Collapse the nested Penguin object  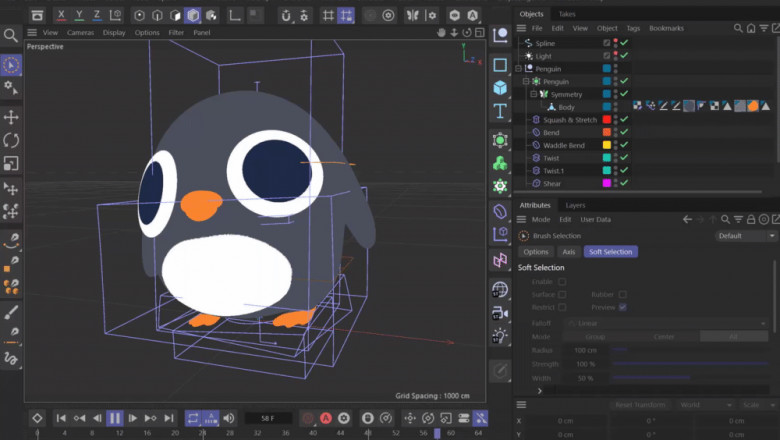(526, 82)
